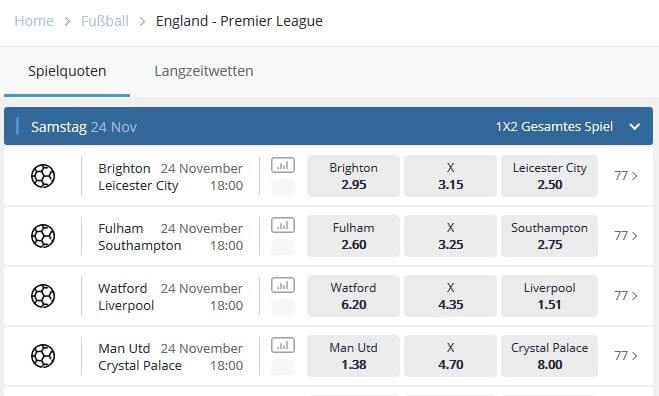Image resolution: width=659 pixels, height=396 pixels.
Task: Expand 77 more markets for Watford match
Action: [626, 296]
